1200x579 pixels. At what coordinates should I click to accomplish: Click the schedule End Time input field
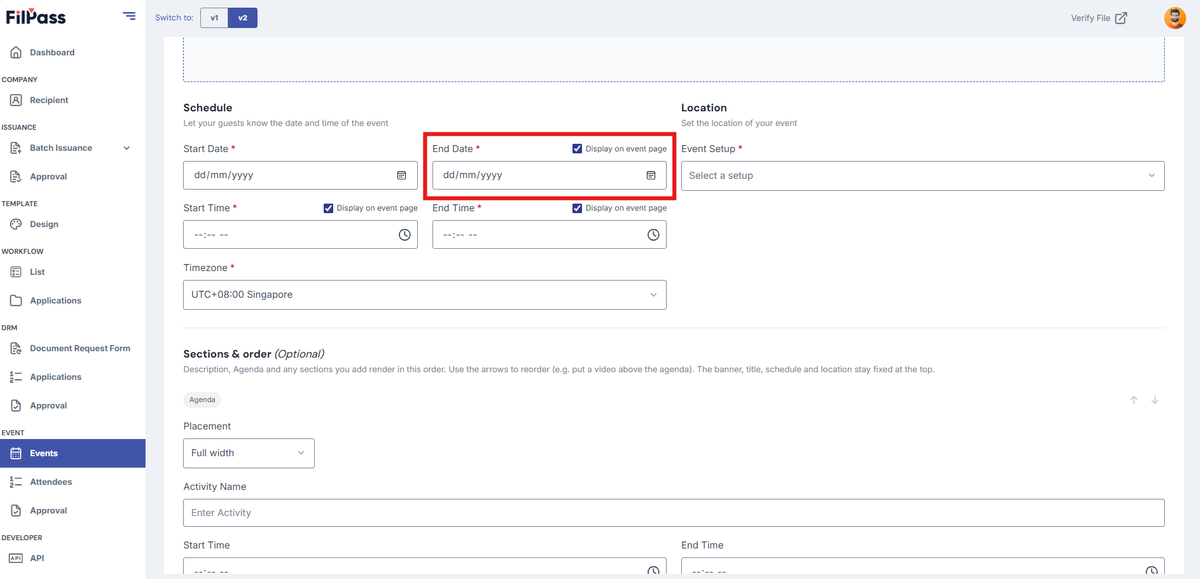pos(549,235)
